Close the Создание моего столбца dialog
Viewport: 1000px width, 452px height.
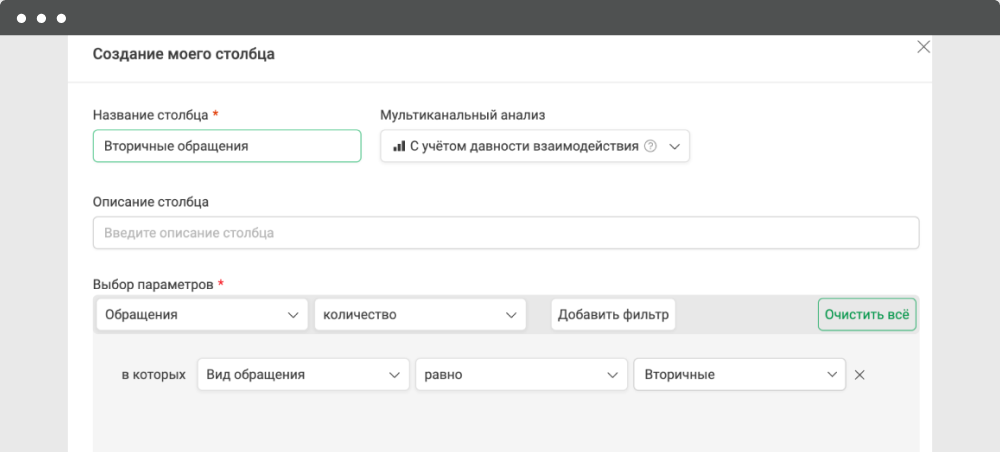click(923, 47)
